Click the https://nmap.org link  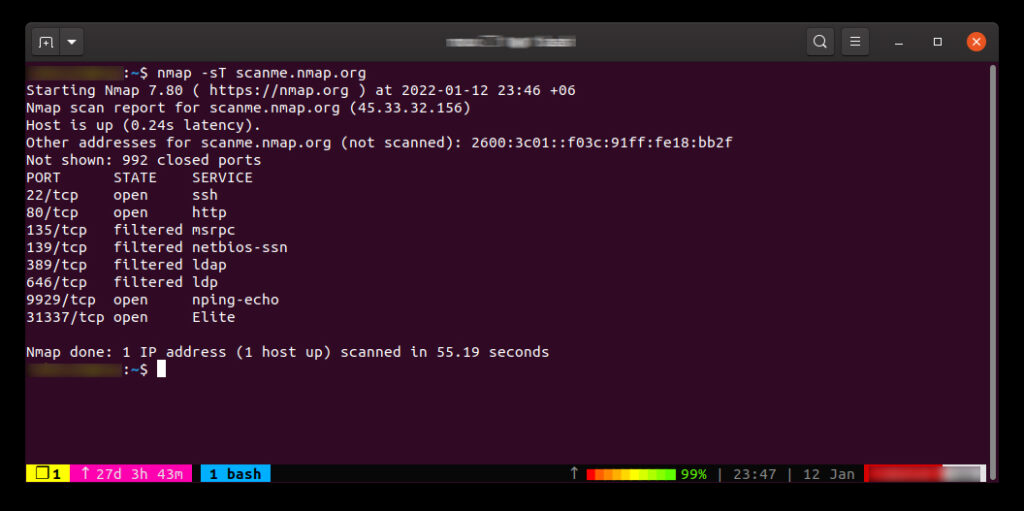coord(270,90)
